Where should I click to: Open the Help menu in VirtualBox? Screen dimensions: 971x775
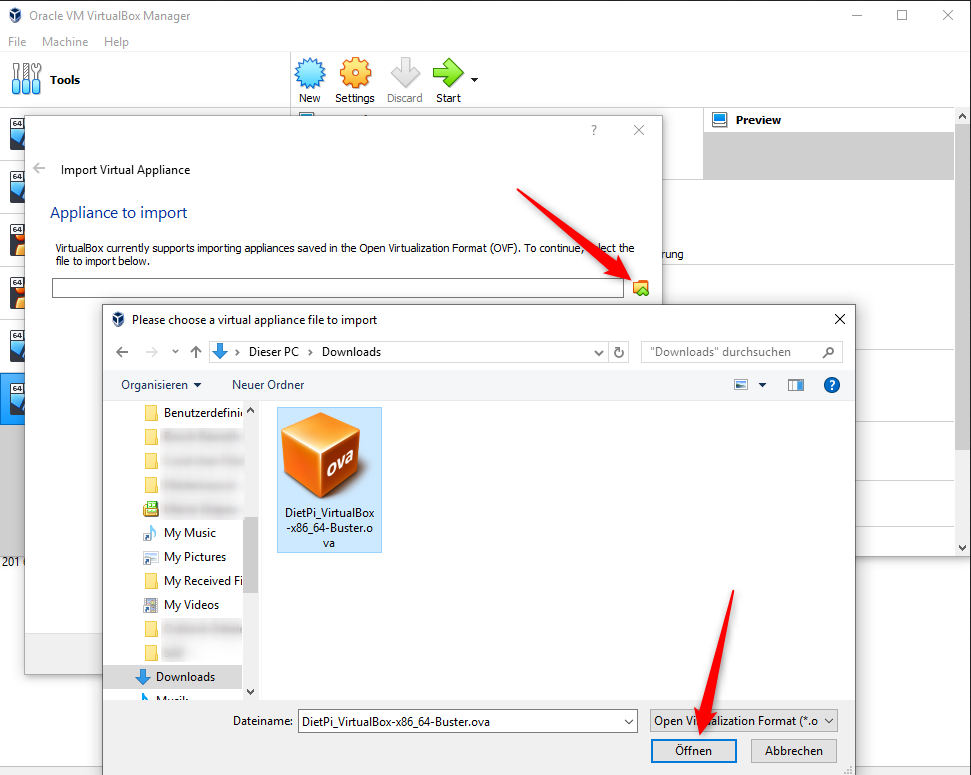(116, 42)
